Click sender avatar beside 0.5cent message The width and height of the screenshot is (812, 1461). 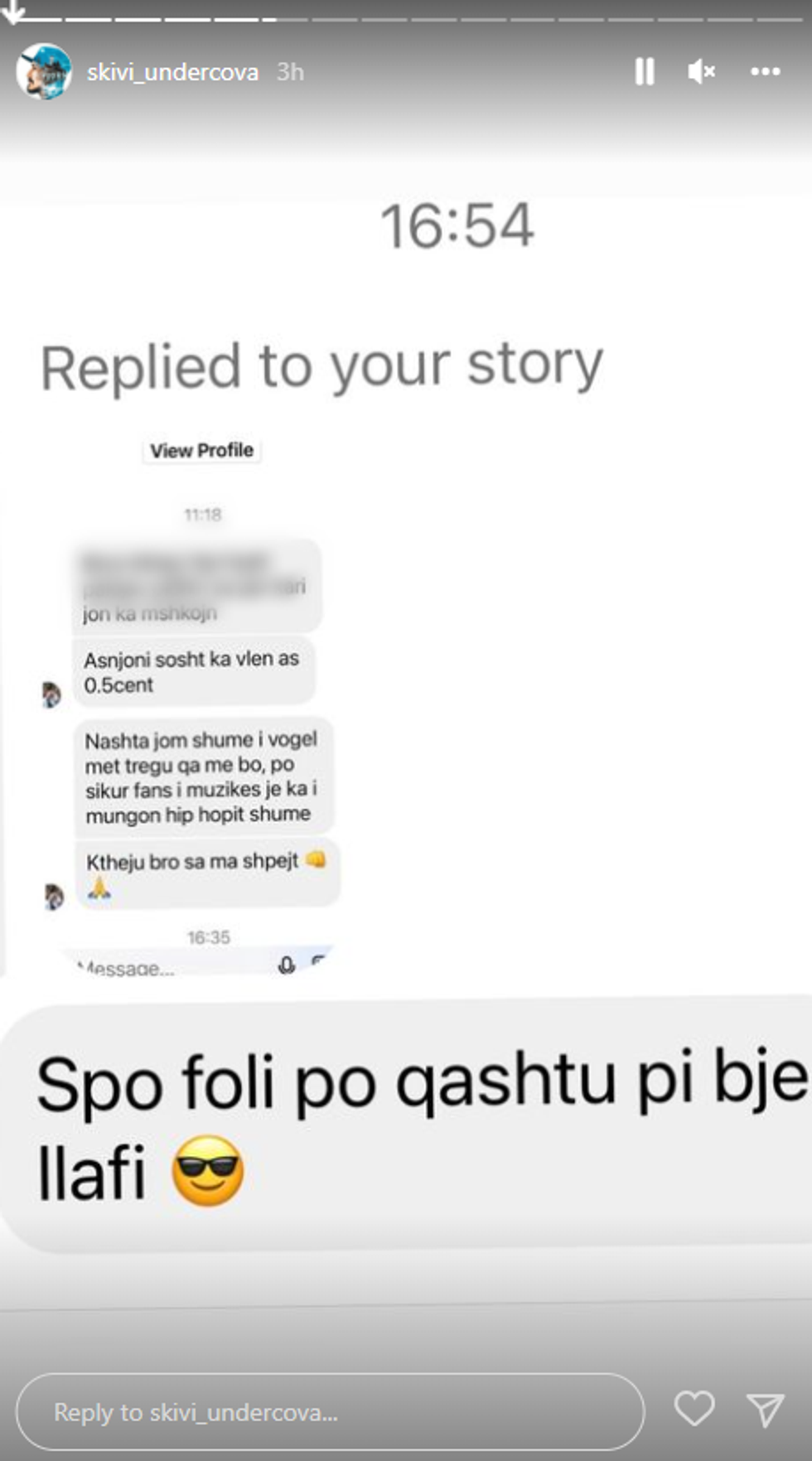51,694
